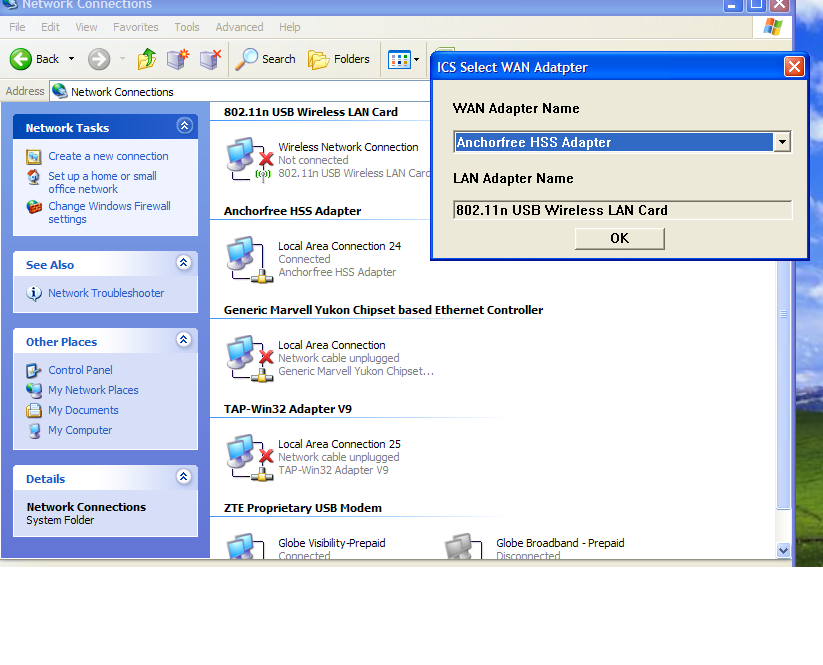This screenshot has height=665, width=823.
Task: Open the Tools menu
Action: click(187, 27)
